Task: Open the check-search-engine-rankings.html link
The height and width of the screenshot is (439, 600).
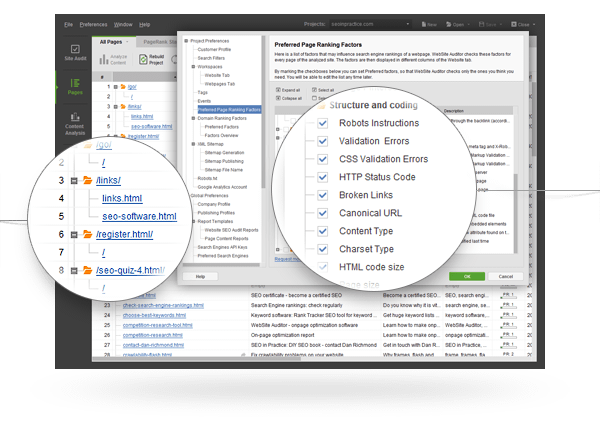Action: point(163,305)
